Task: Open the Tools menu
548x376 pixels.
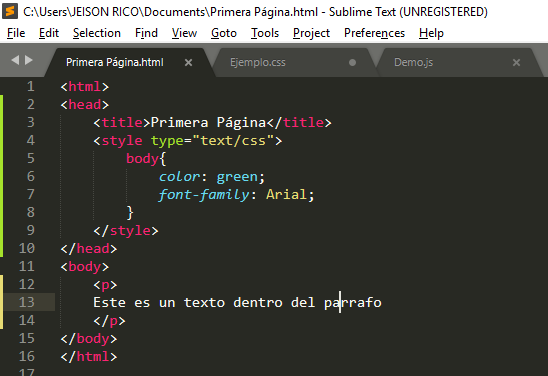Action: coord(265,33)
